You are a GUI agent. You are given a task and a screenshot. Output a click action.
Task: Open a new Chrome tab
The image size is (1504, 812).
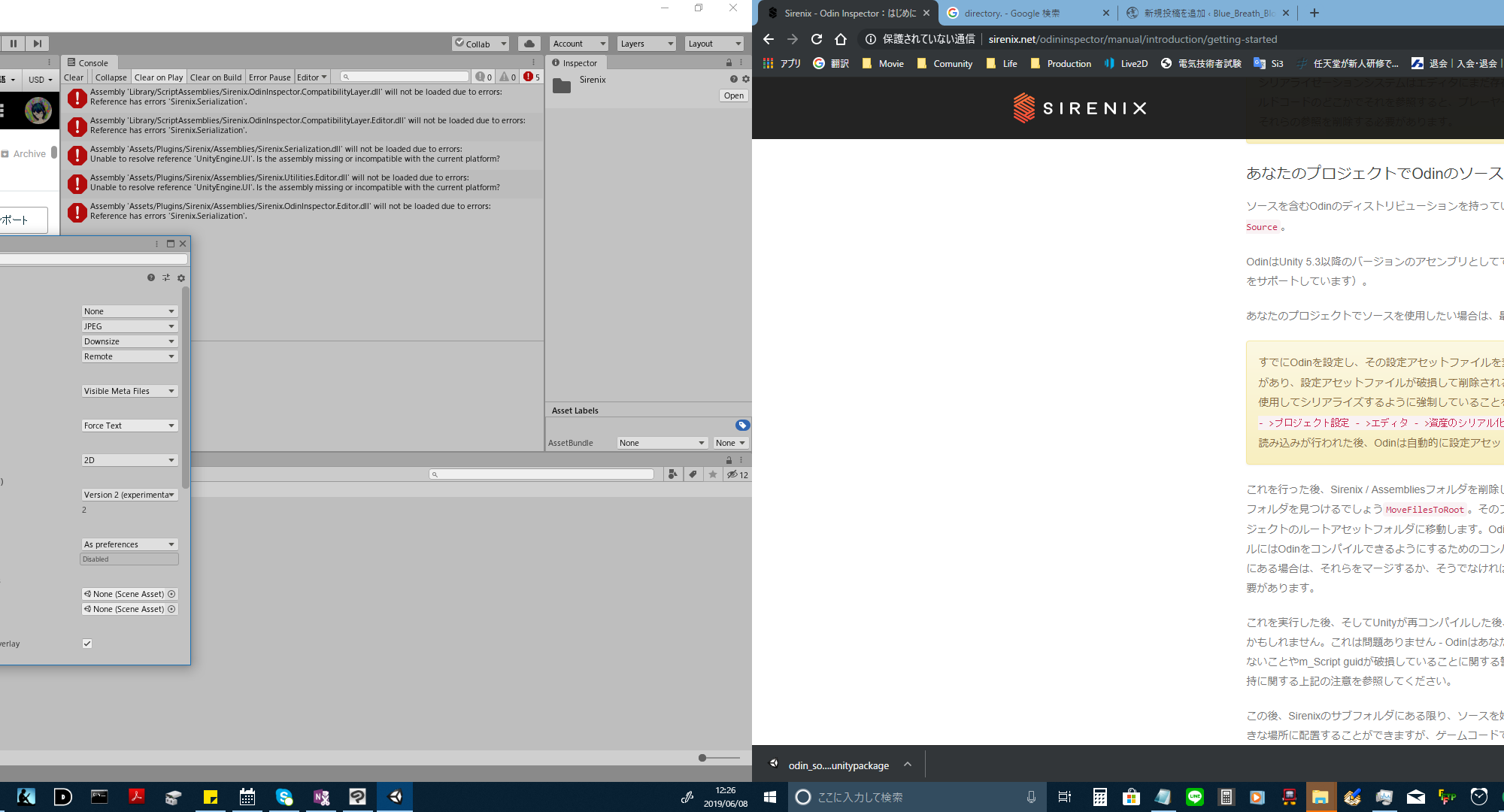[1314, 13]
